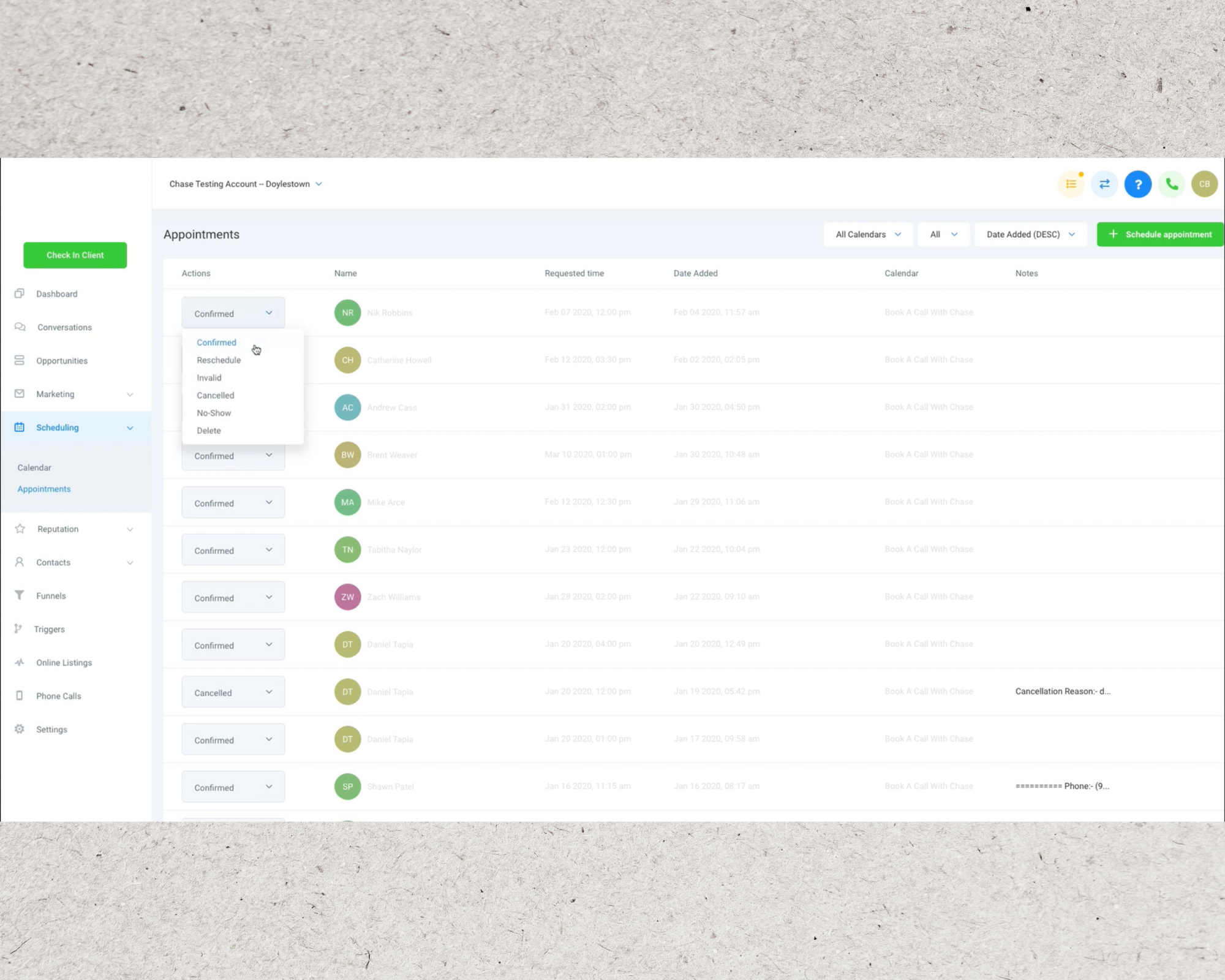Open the Calendar link under Scheduling
This screenshot has width=1225, height=980.
click(x=34, y=467)
